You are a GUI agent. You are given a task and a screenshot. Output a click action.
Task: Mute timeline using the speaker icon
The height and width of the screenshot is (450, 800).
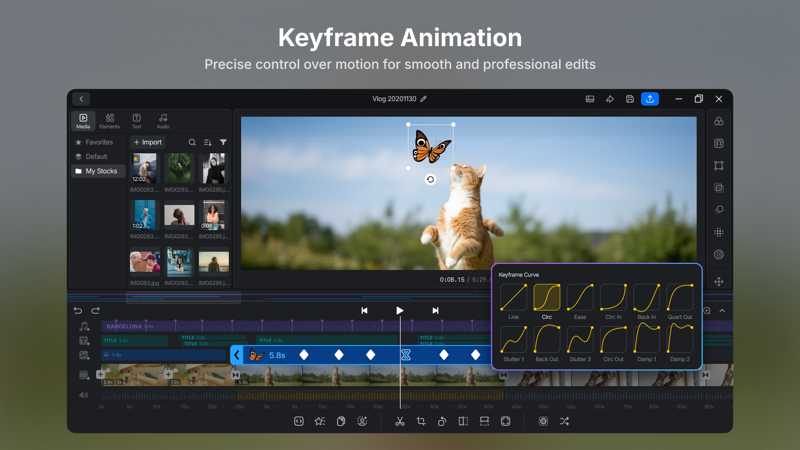click(84, 395)
